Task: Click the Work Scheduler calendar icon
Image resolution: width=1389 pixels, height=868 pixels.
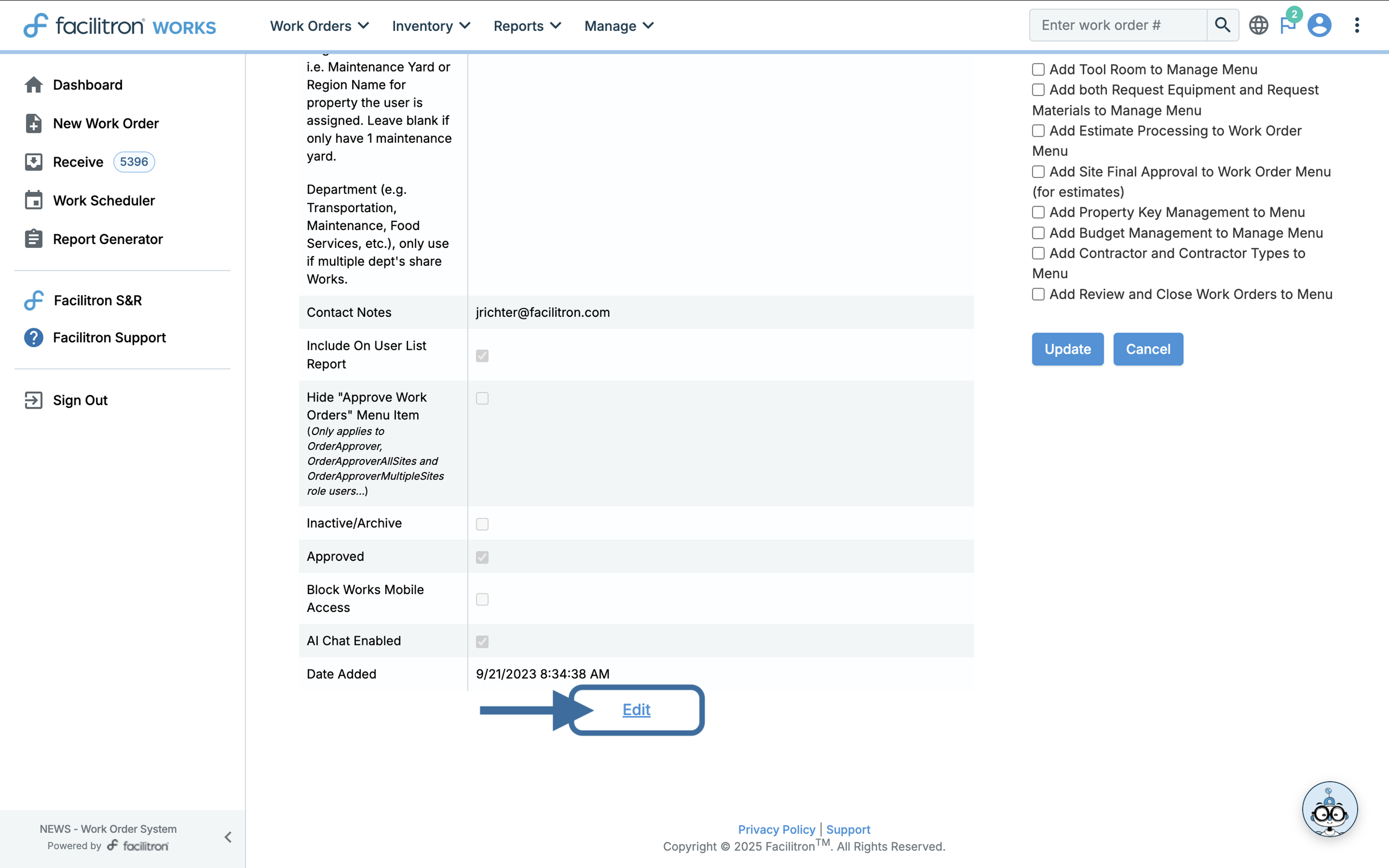Action: 33,200
